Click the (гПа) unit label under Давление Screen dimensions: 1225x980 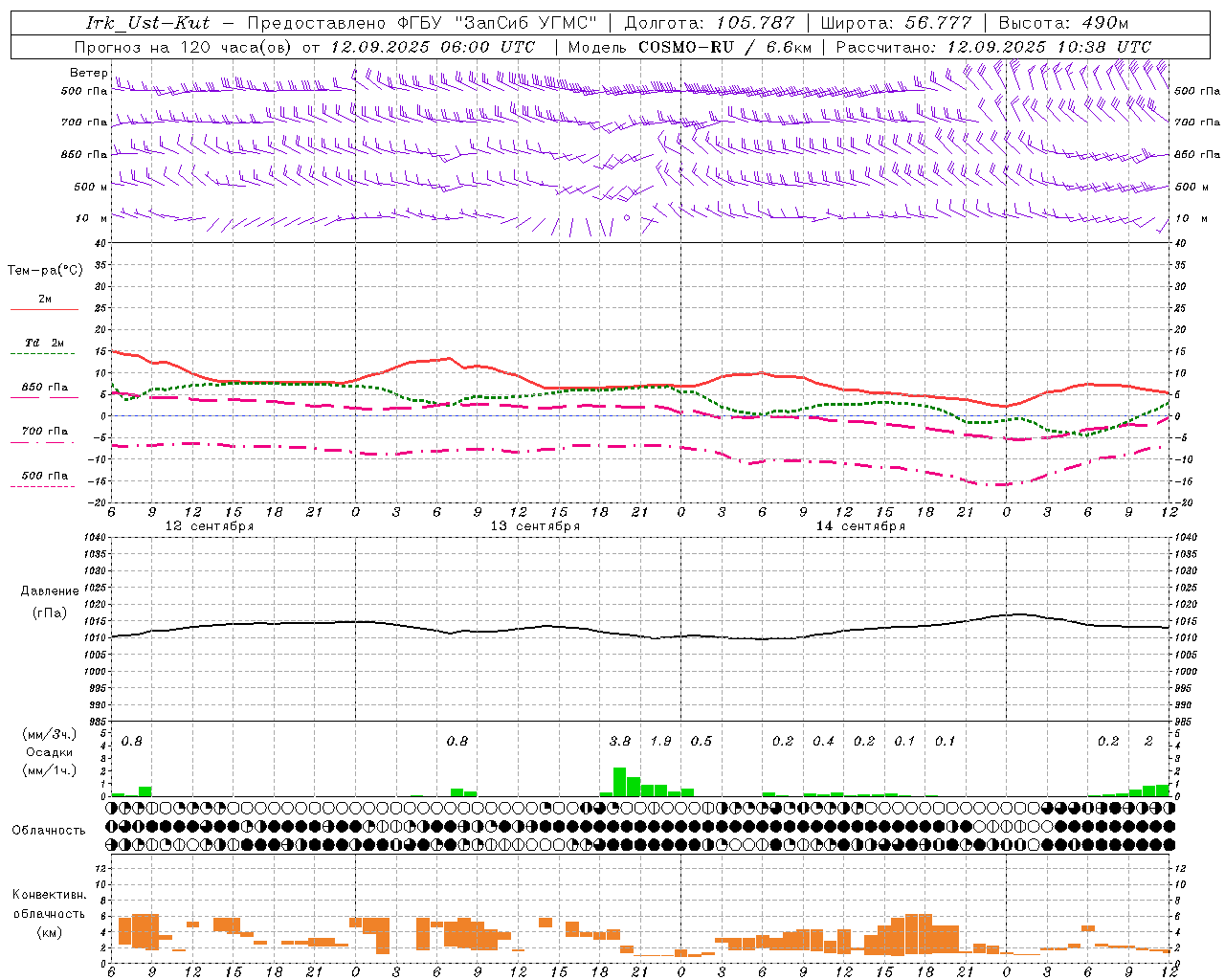tap(50, 613)
